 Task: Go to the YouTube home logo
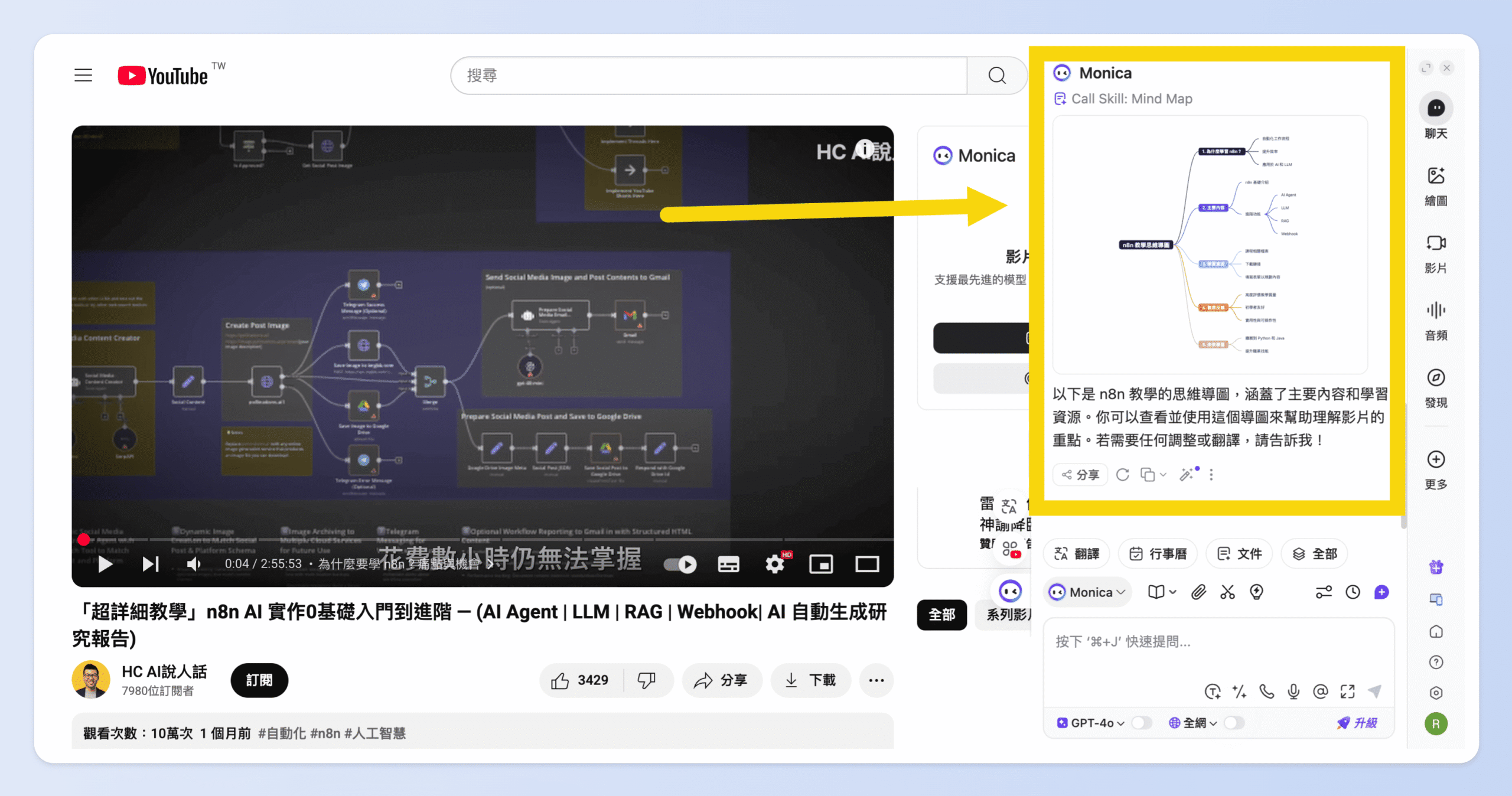click(x=163, y=76)
